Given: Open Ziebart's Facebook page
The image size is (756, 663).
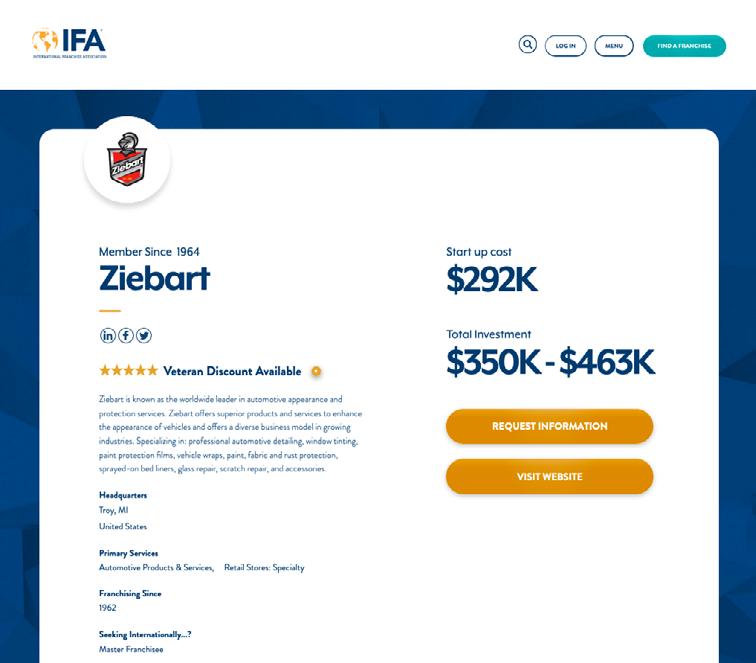Looking at the screenshot, I should pos(126,335).
